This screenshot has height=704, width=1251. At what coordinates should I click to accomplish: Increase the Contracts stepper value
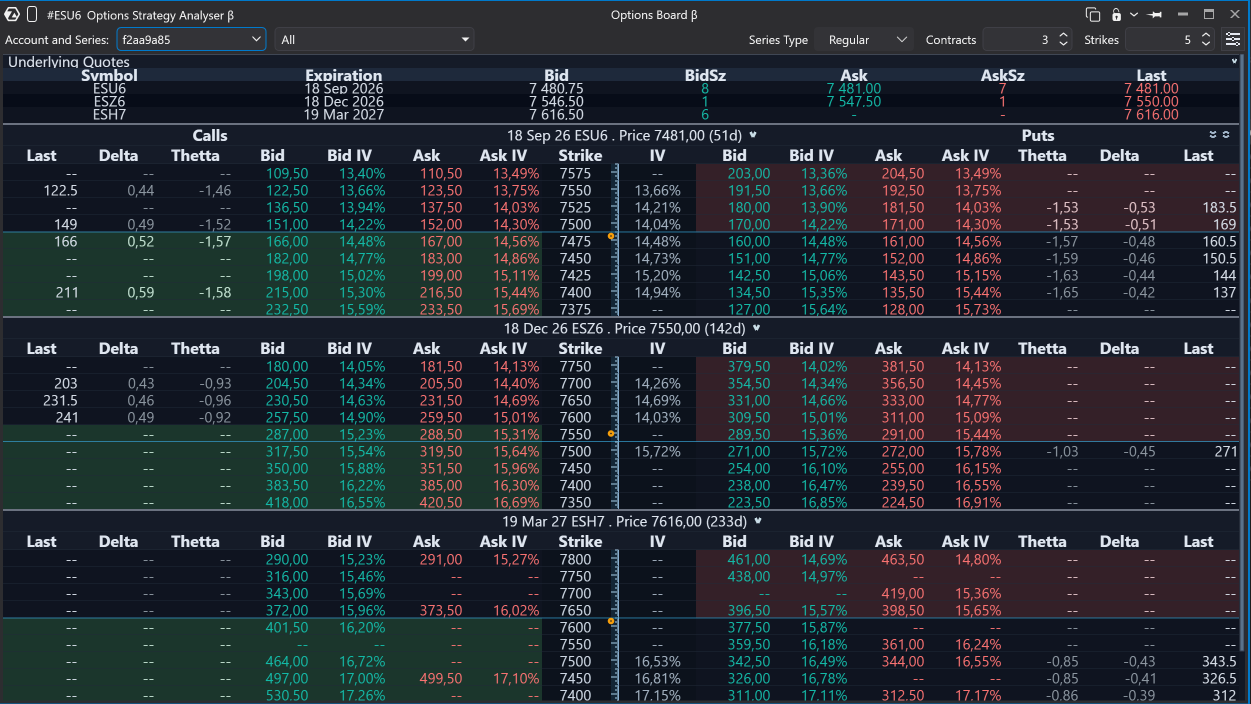(1062, 35)
